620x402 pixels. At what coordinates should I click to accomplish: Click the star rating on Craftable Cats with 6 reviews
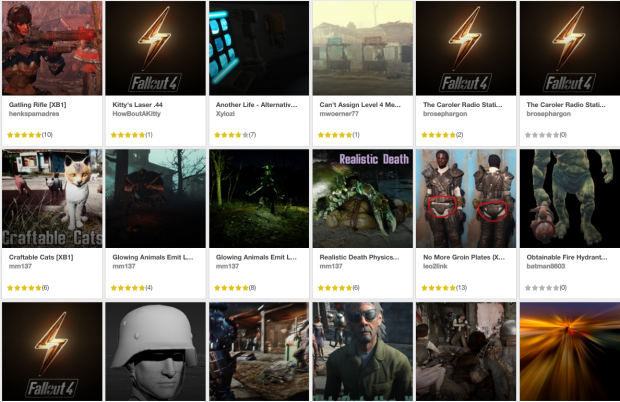(28, 288)
